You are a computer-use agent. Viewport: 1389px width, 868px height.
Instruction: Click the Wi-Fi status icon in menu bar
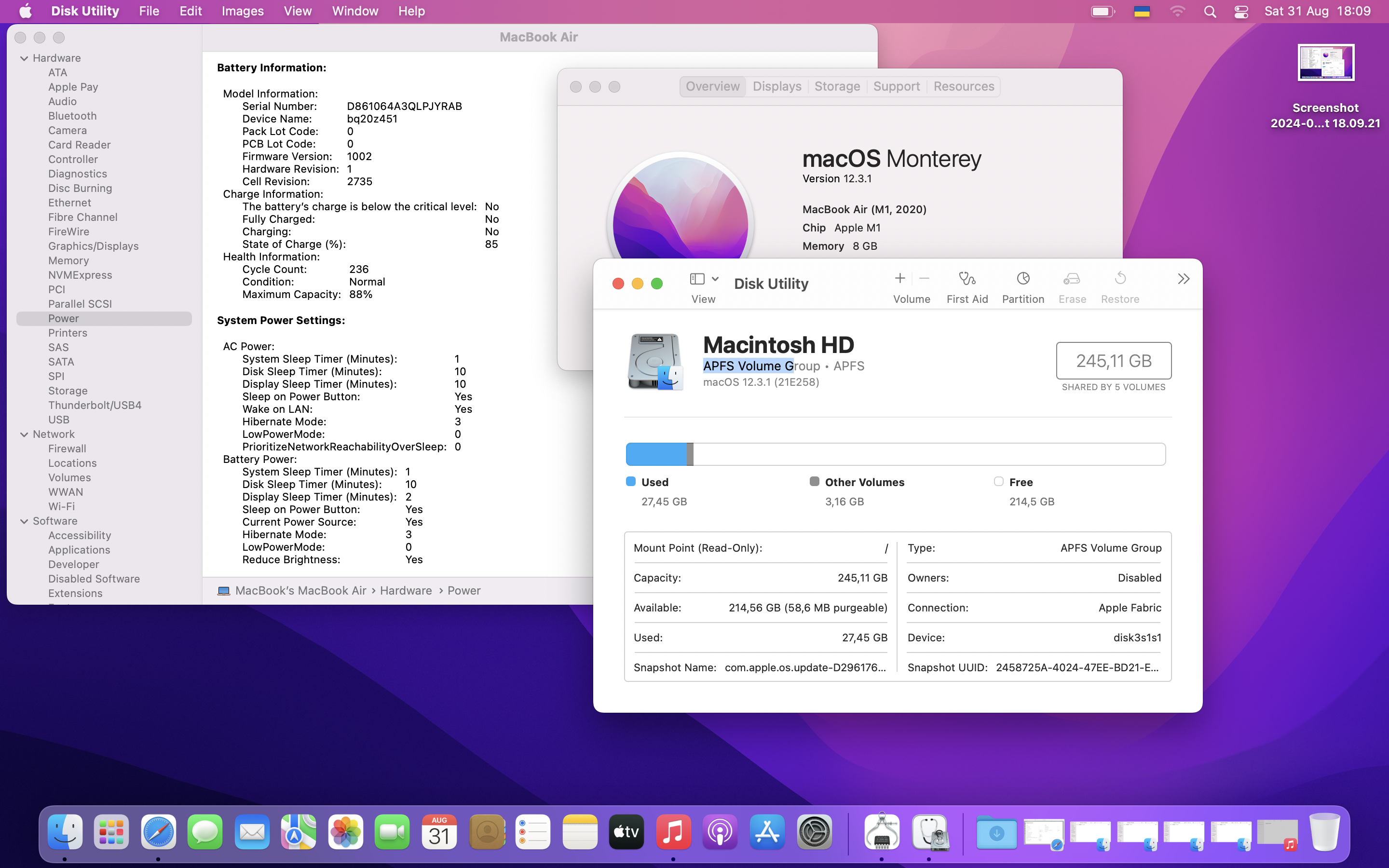click(x=1177, y=12)
